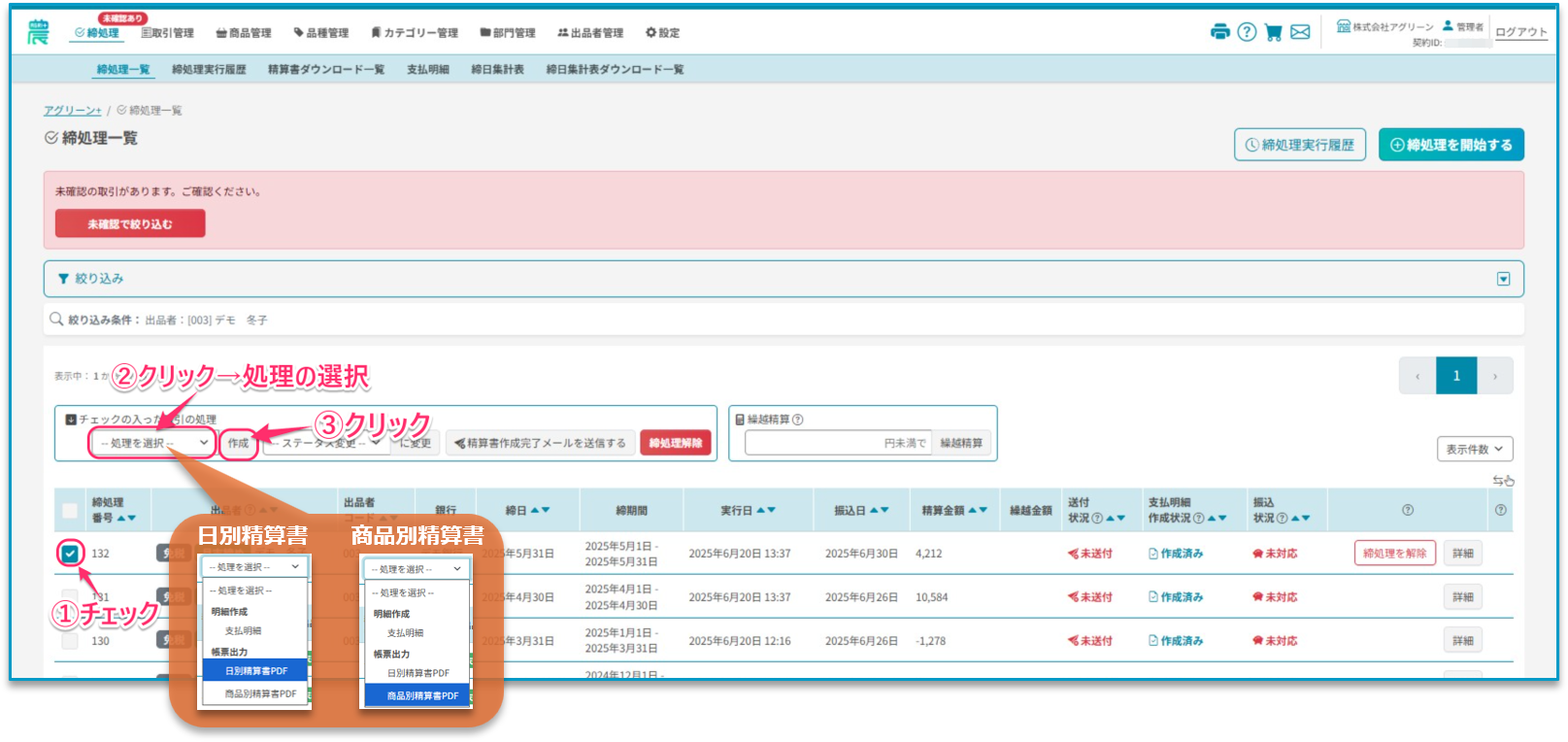Open 出品者管理 main menu
The width and height of the screenshot is (1568, 742).
(590, 33)
